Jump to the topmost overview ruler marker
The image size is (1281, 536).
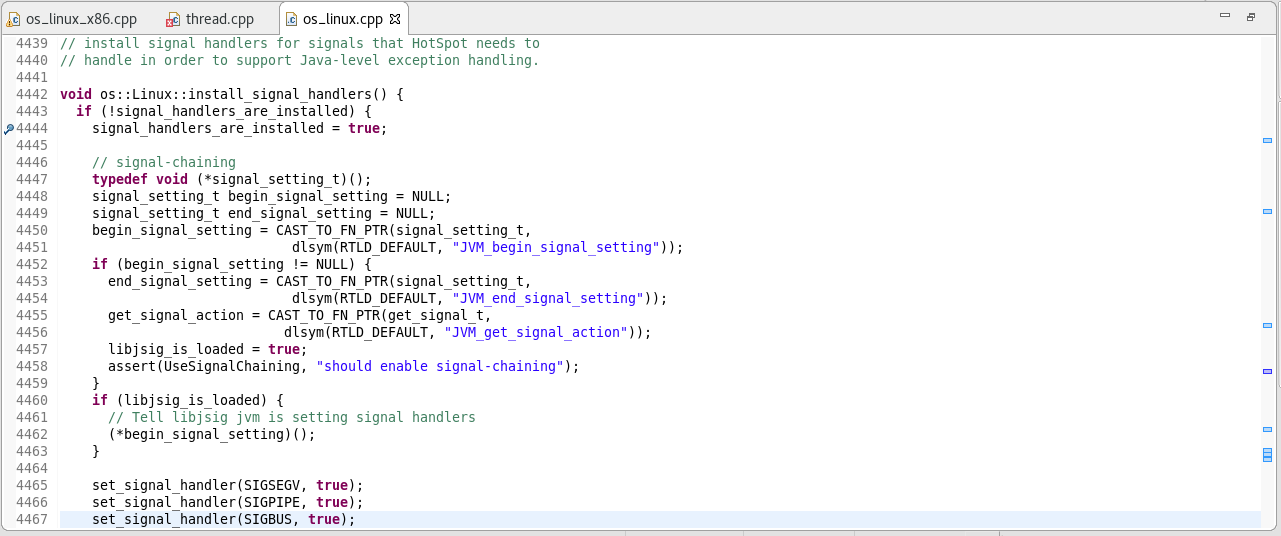[x=1267, y=141]
